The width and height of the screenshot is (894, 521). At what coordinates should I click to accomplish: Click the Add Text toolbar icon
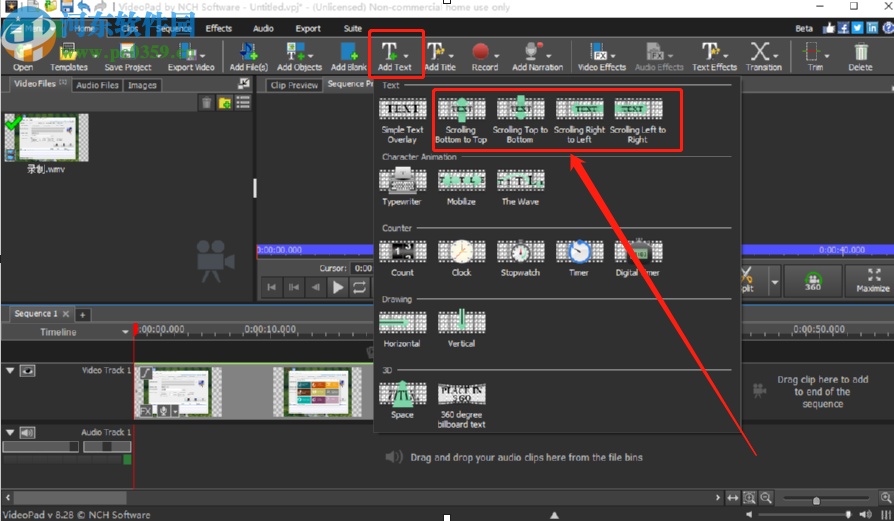pyautogui.click(x=389, y=51)
